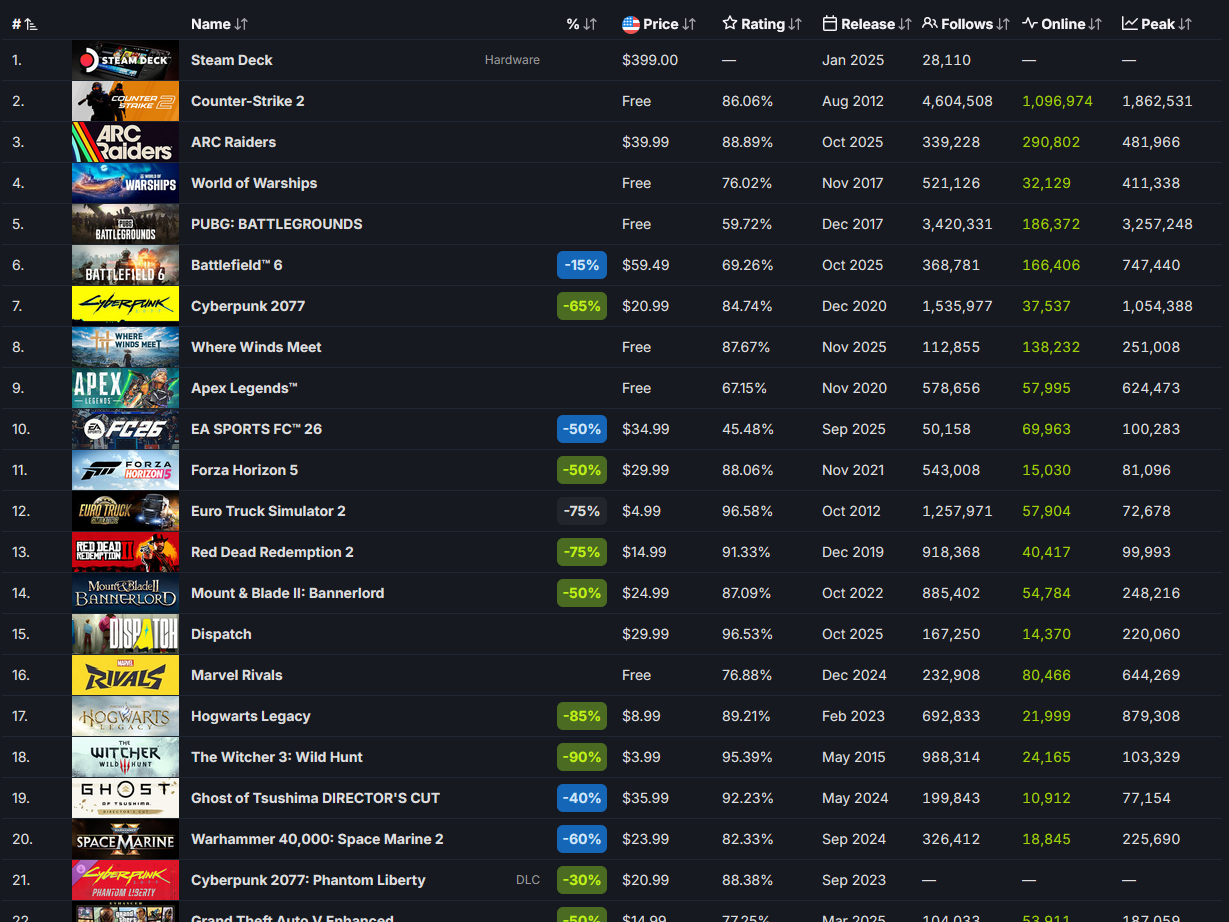Open PUBG Battlegrounds thumbnail

[125, 224]
